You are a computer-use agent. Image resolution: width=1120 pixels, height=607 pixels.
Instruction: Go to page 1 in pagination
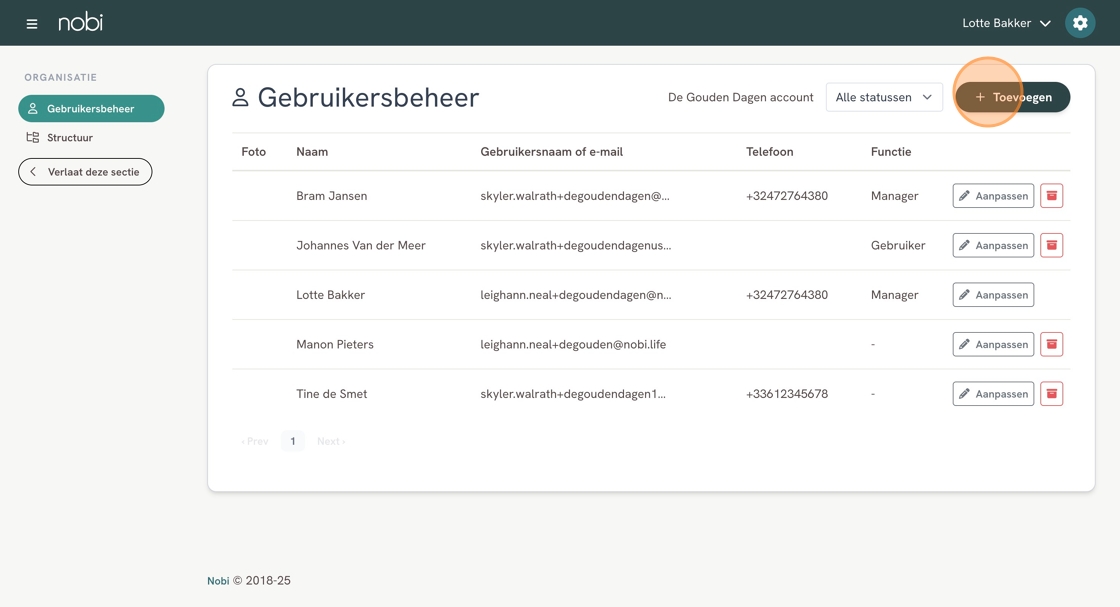point(293,441)
